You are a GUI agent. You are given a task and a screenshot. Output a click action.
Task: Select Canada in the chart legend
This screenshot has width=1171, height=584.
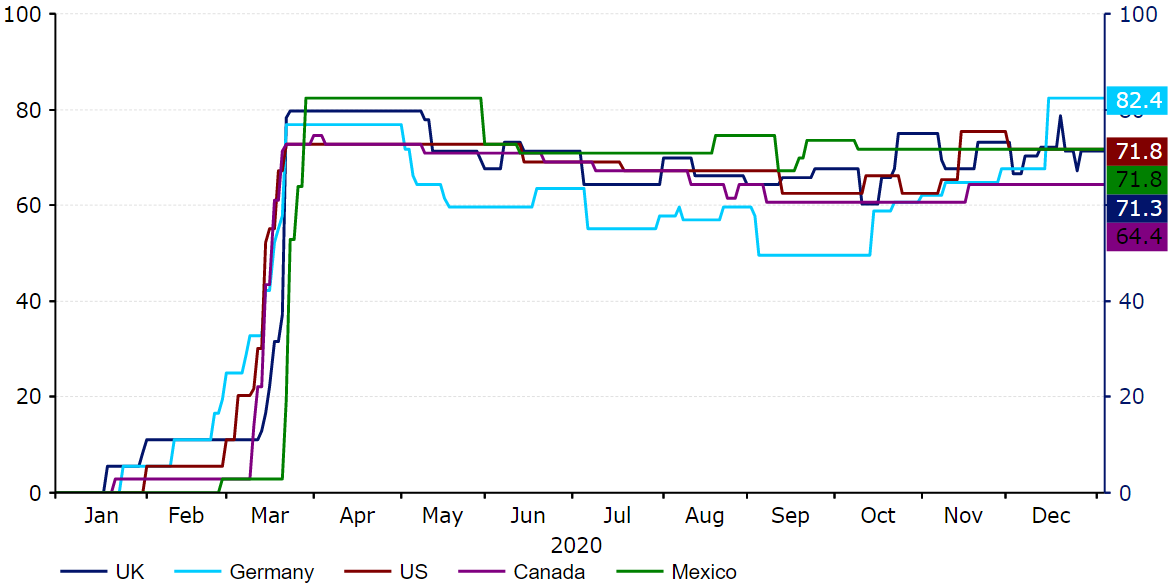[x=549, y=572]
